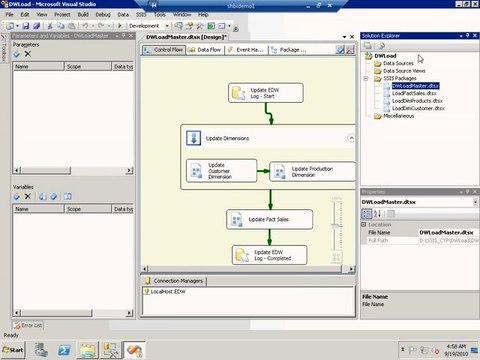This screenshot has width=480, height=360.
Task: Click Update EDW Log - Start task
Action: click(x=266, y=93)
